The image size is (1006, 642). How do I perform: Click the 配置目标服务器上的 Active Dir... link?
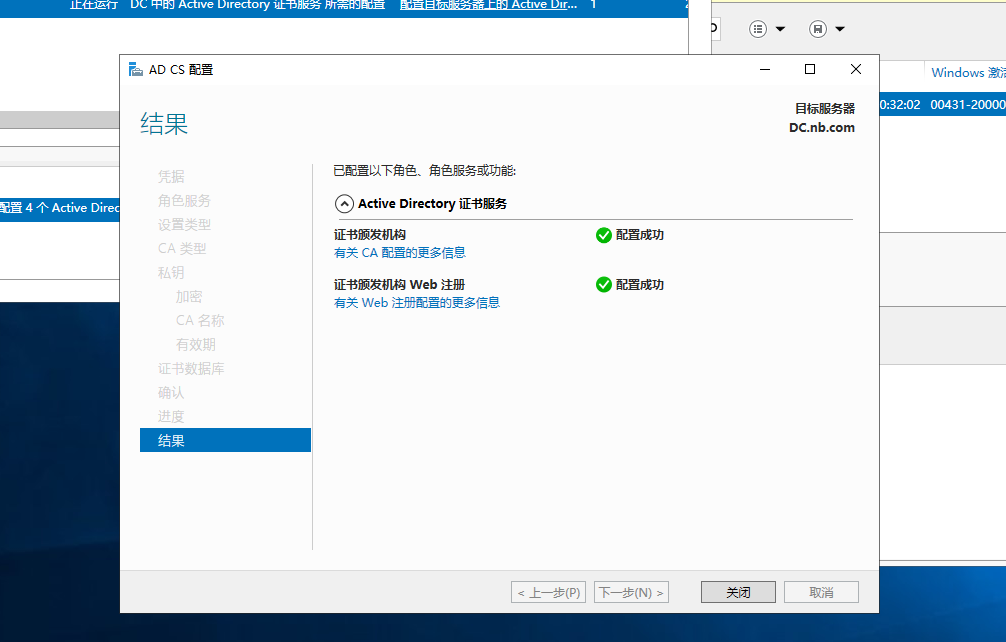(x=488, y=5)
